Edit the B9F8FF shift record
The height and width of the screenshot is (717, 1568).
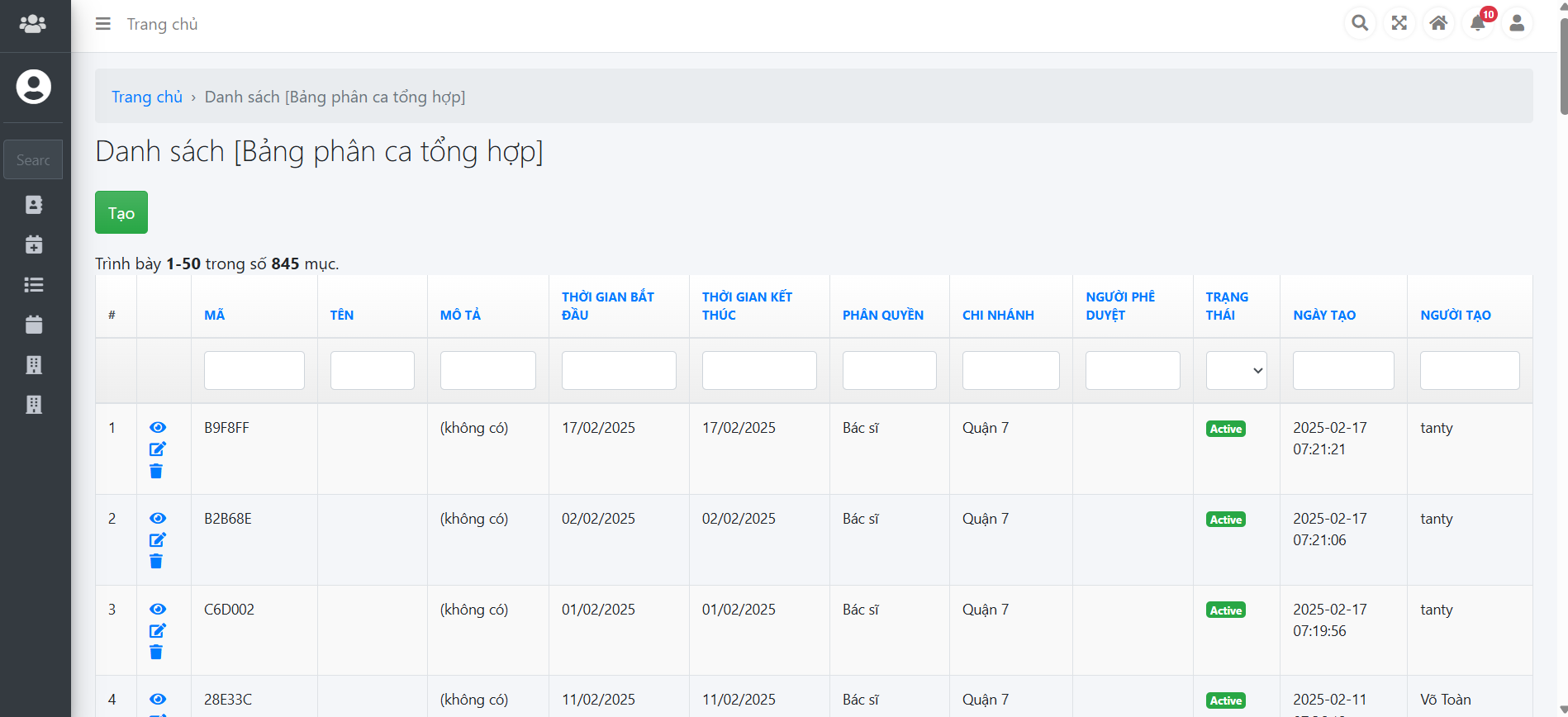coord(157,449)
